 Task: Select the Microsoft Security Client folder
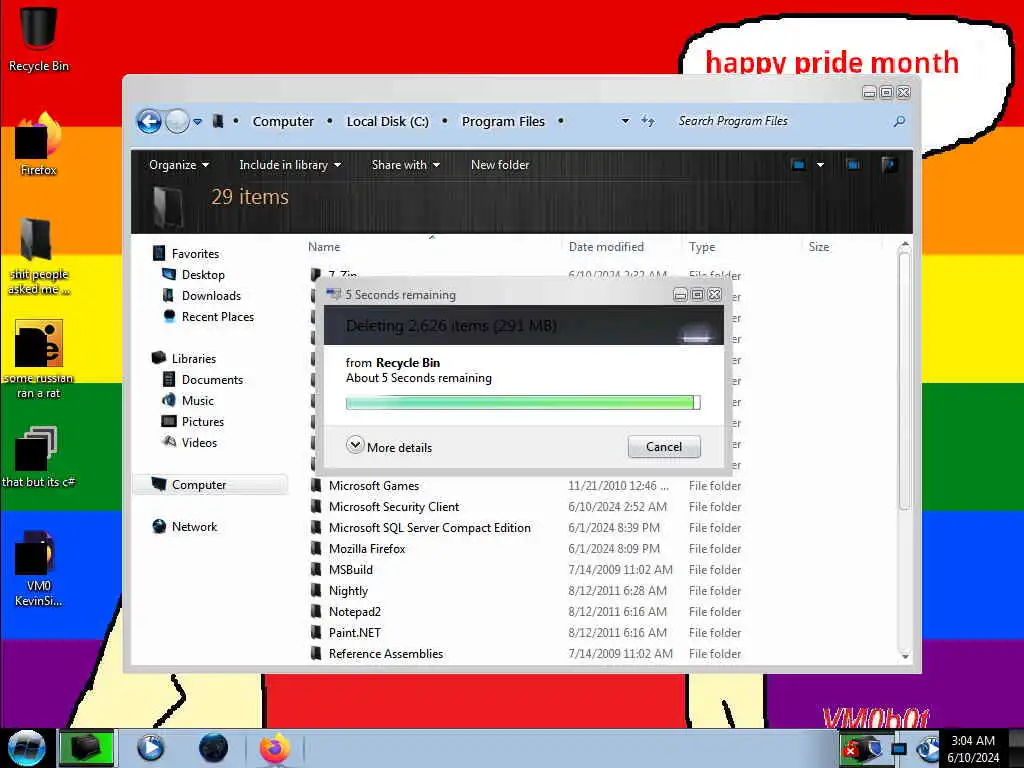pyautogui.click(x=394, y=507)
